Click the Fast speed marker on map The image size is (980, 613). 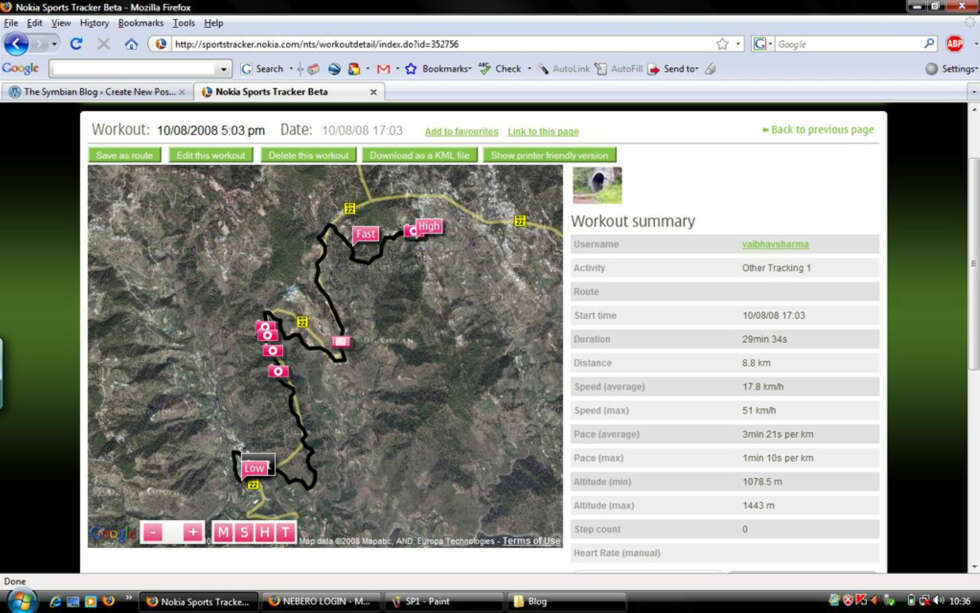366,234
